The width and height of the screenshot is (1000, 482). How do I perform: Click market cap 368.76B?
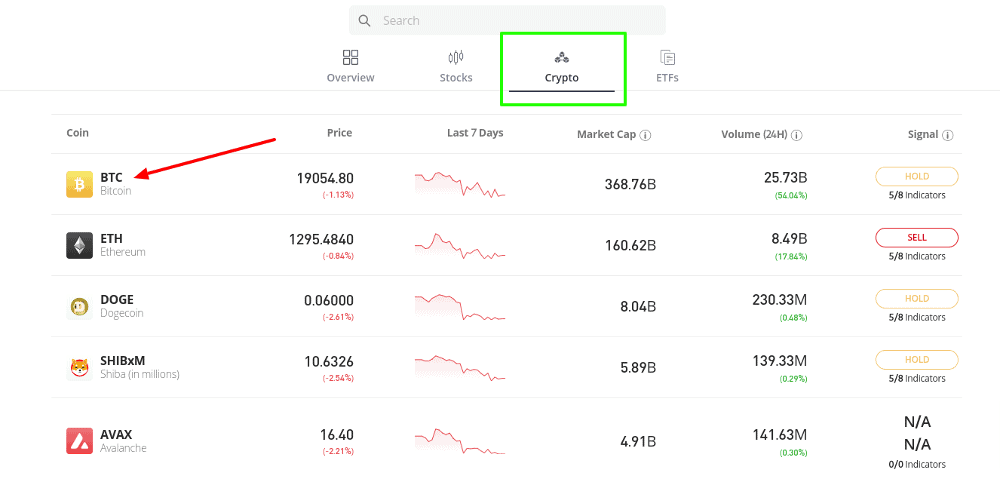point(630,185)
